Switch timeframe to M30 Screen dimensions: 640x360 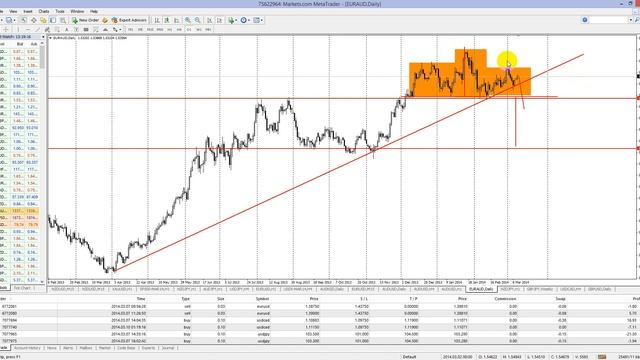tap(160, 29)
